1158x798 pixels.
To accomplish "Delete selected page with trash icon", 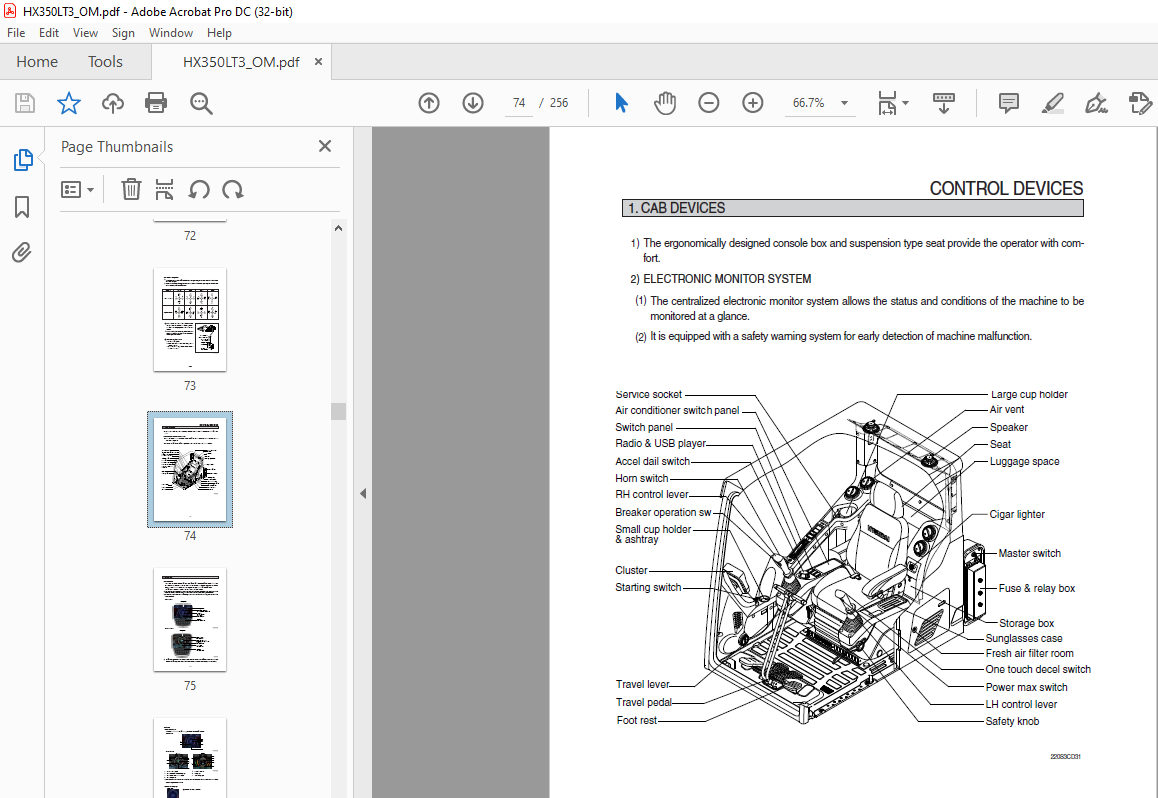I will pos(131,190).
